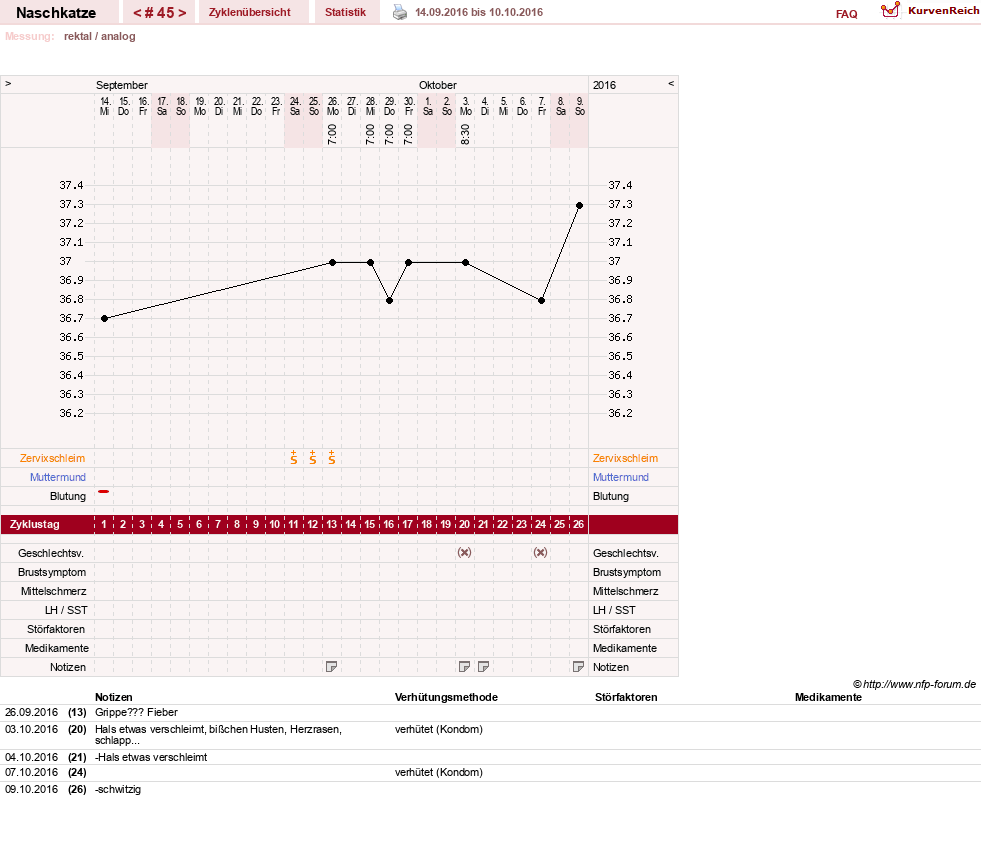
Task: Select temperature point on 26. September
Action: tap(333, 263)
